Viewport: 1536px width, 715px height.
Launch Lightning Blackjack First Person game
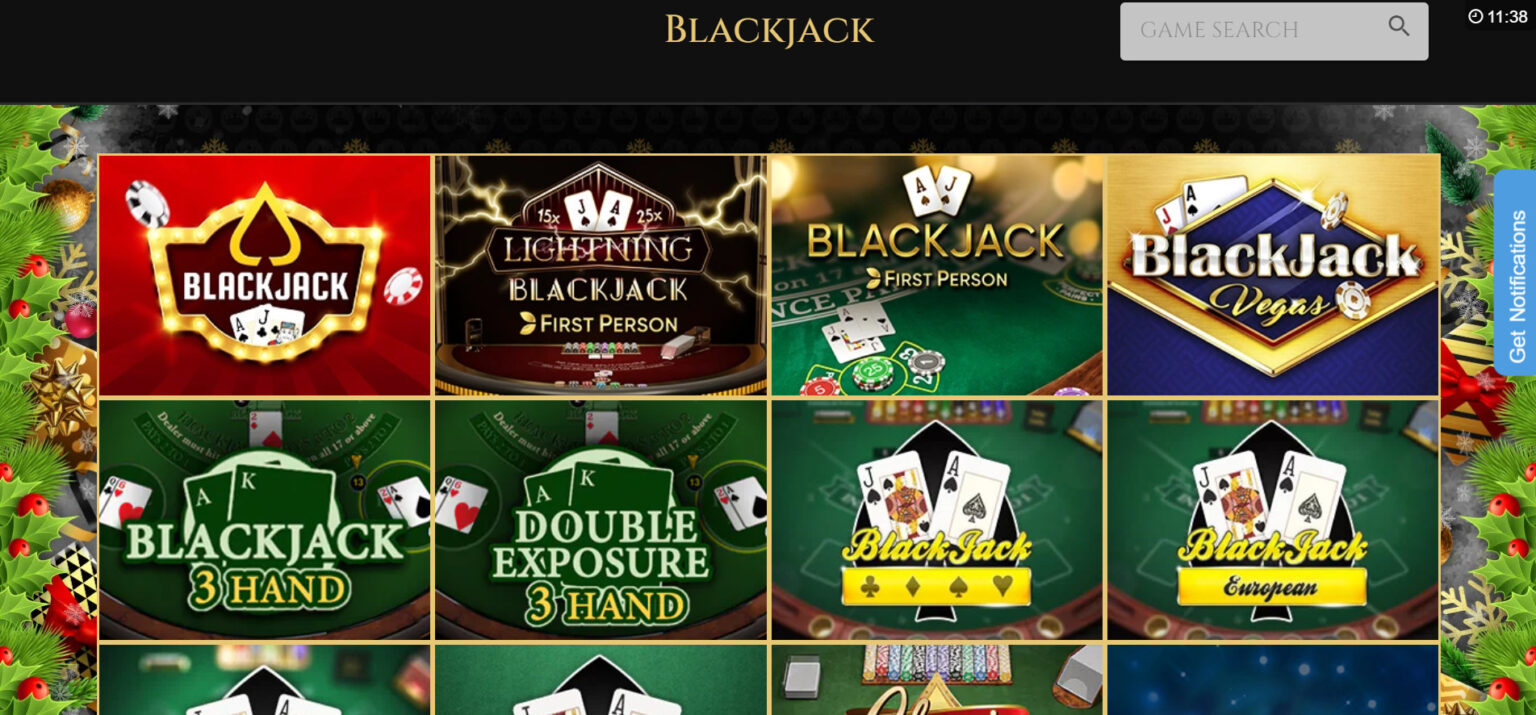tap(601, 275)
